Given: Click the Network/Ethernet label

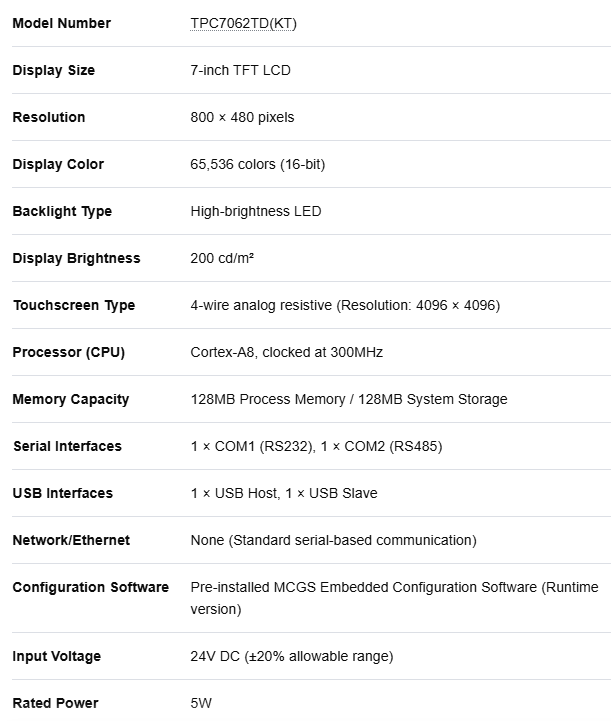Looking at the screenshot, I should (x=71, y=540).
